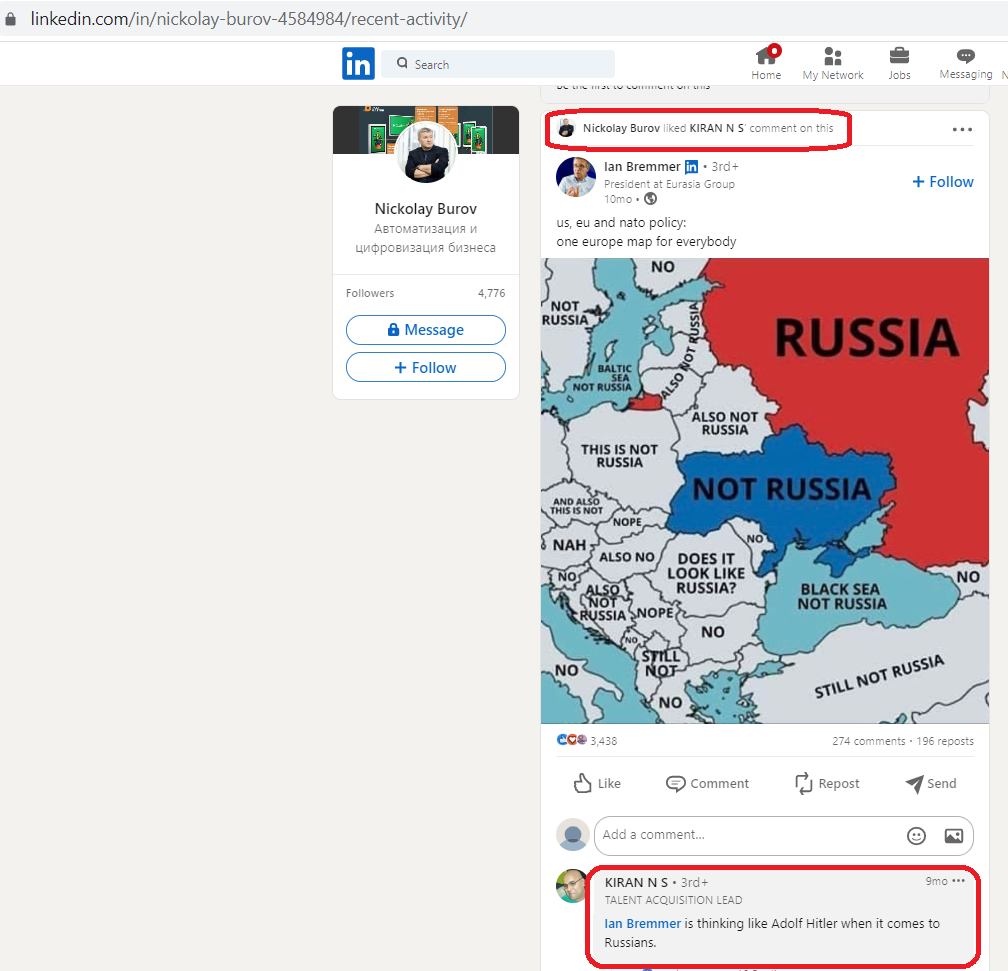The height and width of the screenshot is (971, 1008).
Task: Follow Nickolay Burov from profile card
Action: [x=426, y=368]
